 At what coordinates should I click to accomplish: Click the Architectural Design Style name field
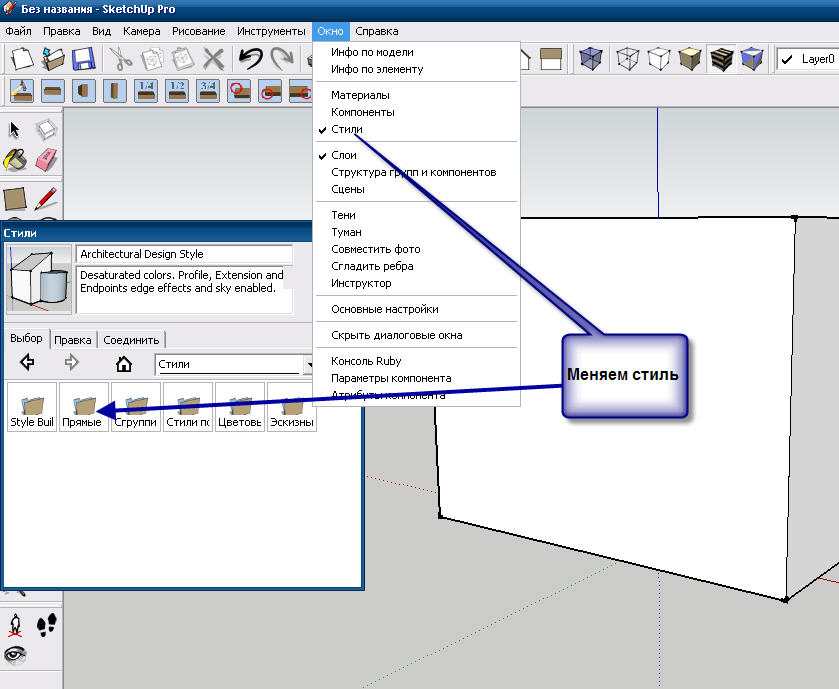[x=184, y=254]
